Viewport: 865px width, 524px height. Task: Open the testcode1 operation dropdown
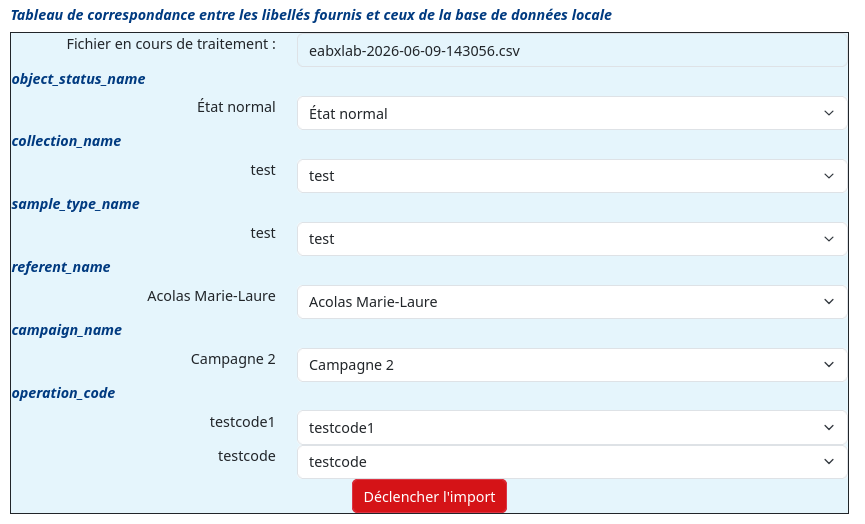tap(572, 427)
